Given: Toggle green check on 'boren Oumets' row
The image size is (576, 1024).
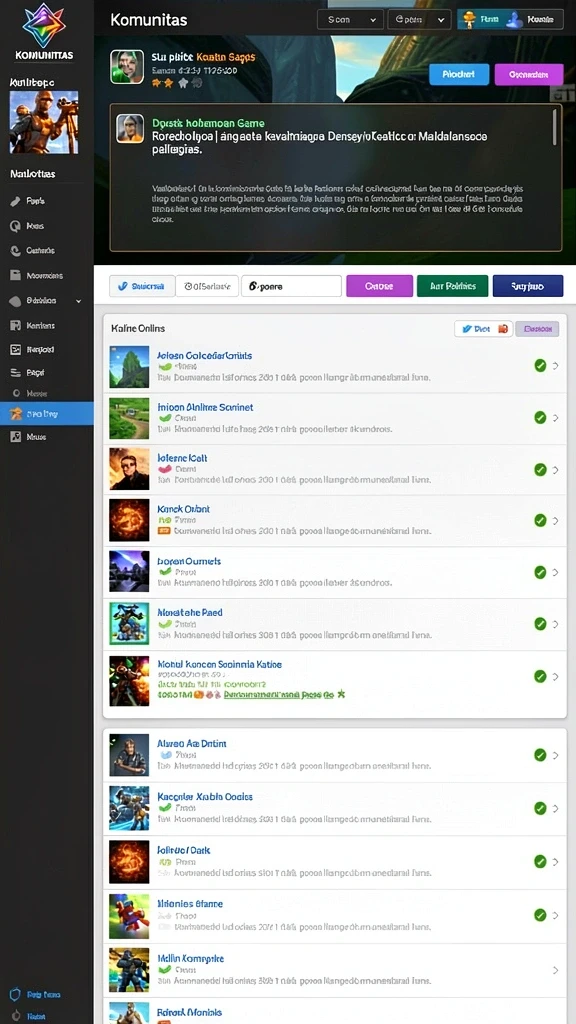Looking at the screenshot, I should 540,572.
